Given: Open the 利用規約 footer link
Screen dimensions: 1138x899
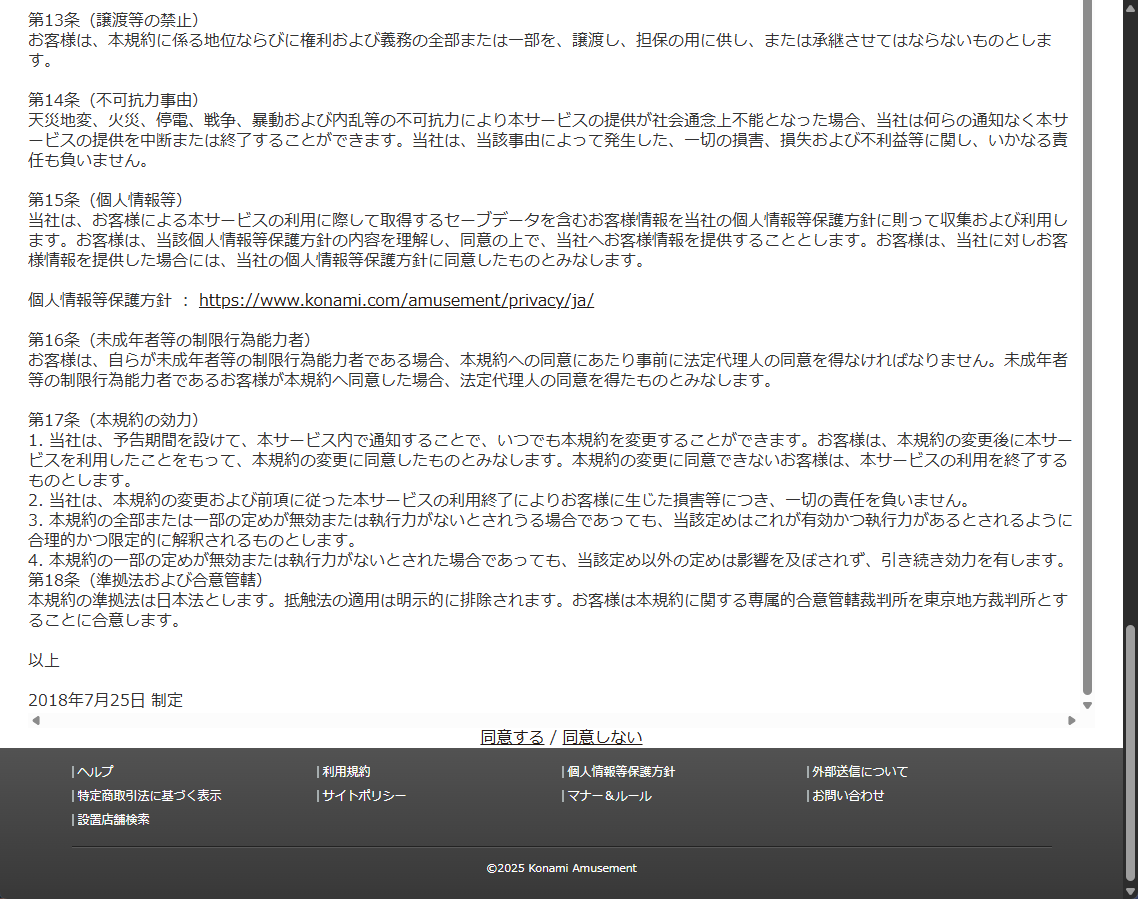Looking at the screenshot, I should [346, 772].
